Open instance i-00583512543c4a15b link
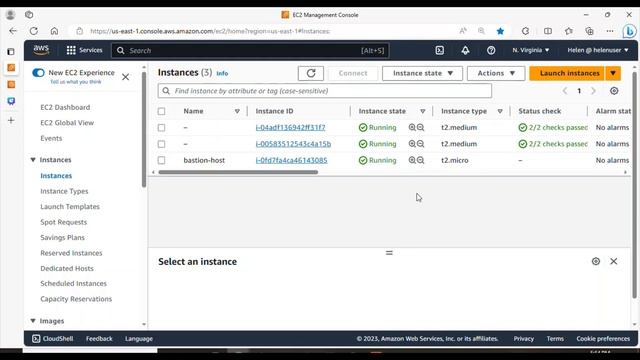640x360 pixels. (x=293, y=144)
